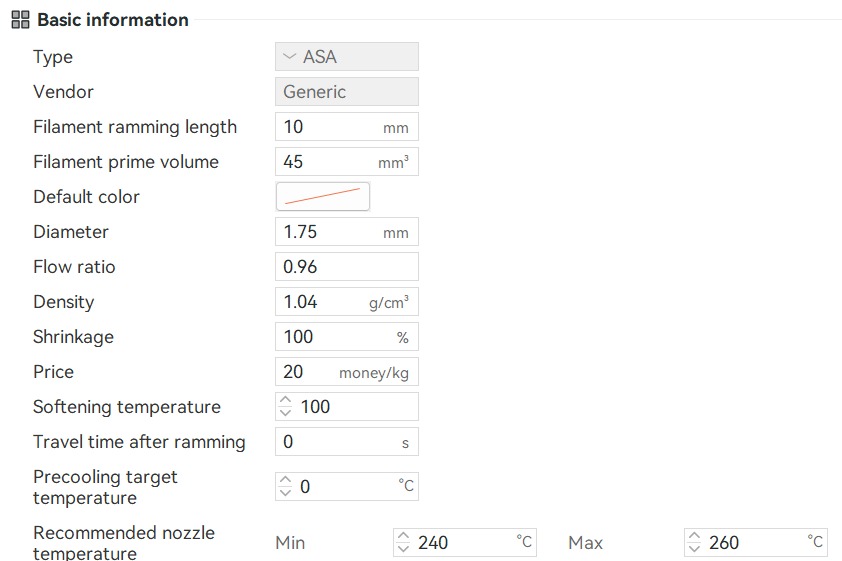842x561 pixels.
Task: Decrease Precooling target temperature down arrow
Action: (286, 493)
